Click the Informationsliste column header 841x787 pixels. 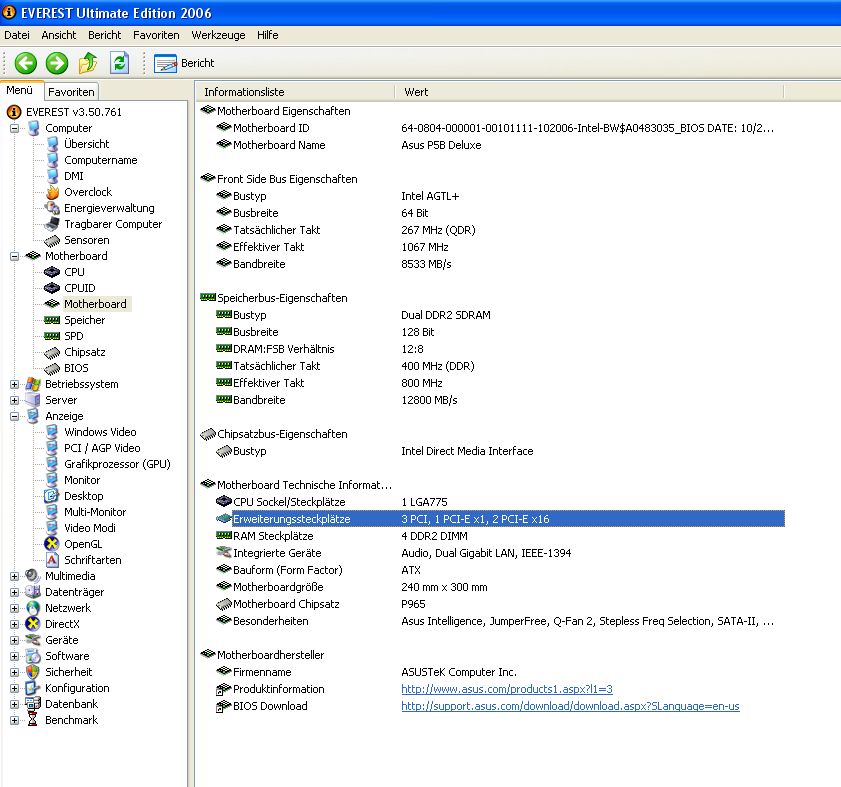296,92
